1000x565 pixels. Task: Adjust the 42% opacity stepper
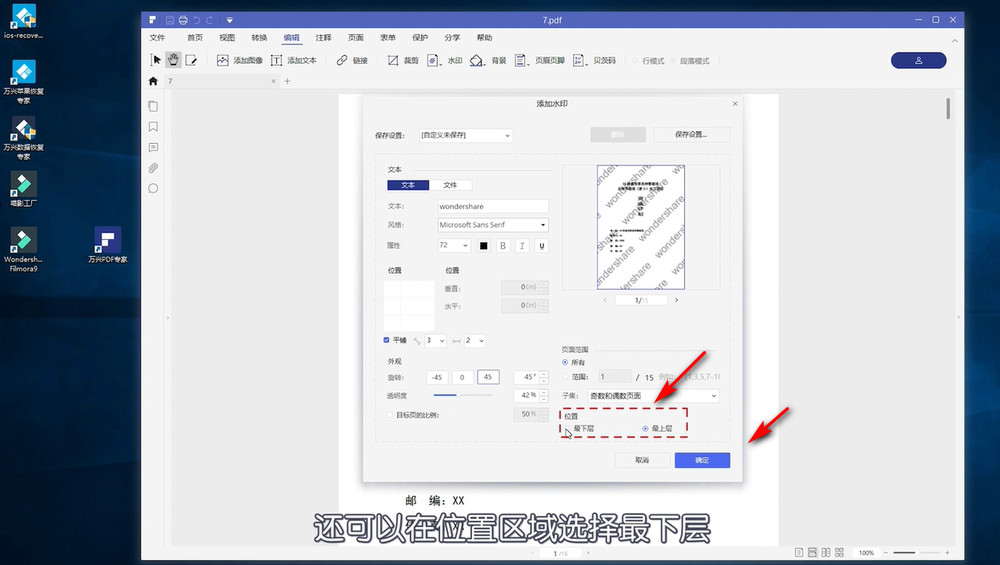(x=544, y=395)
